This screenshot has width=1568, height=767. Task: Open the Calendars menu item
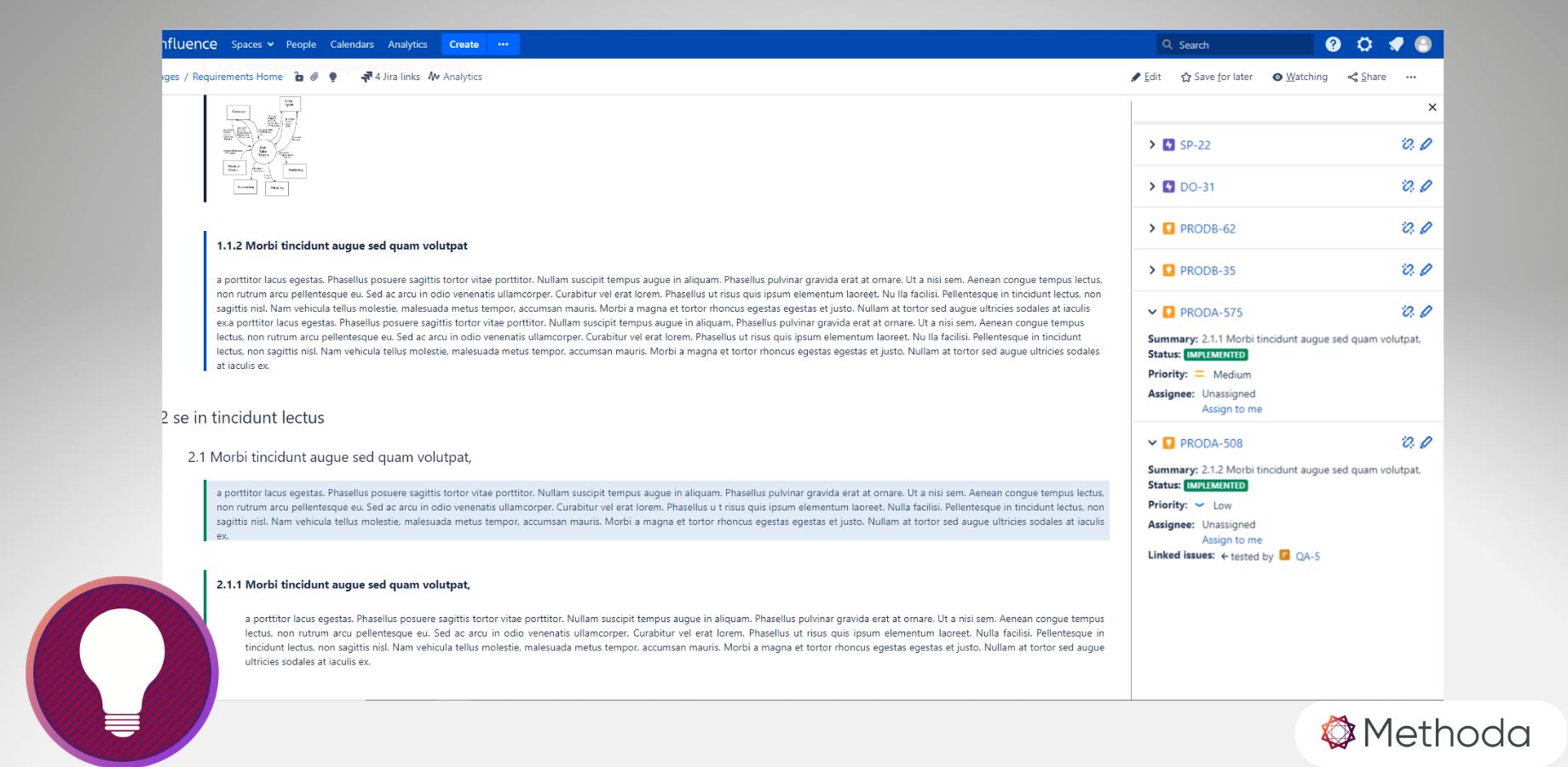click(352, 44)
